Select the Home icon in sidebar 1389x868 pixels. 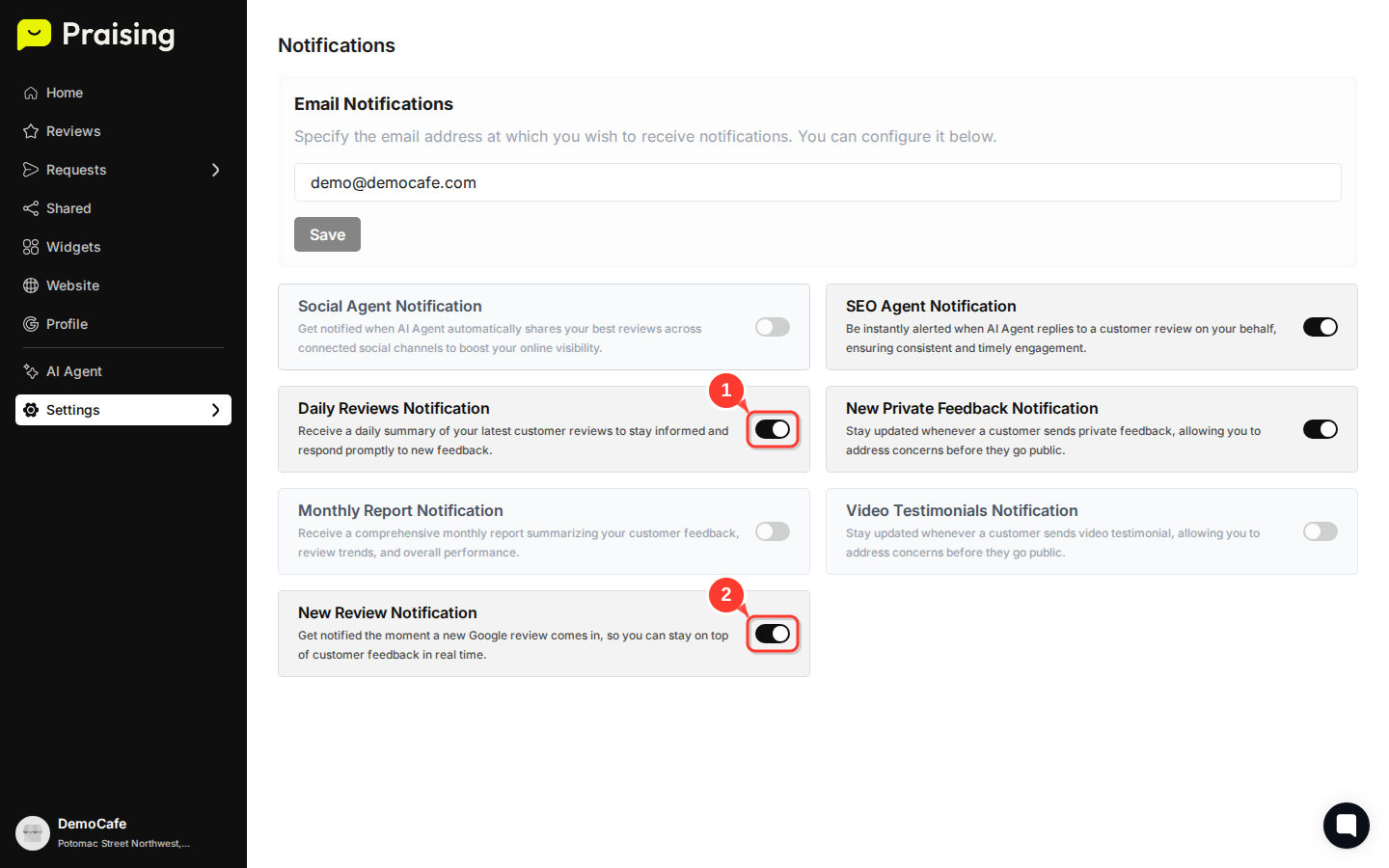[x=30, y=92]
